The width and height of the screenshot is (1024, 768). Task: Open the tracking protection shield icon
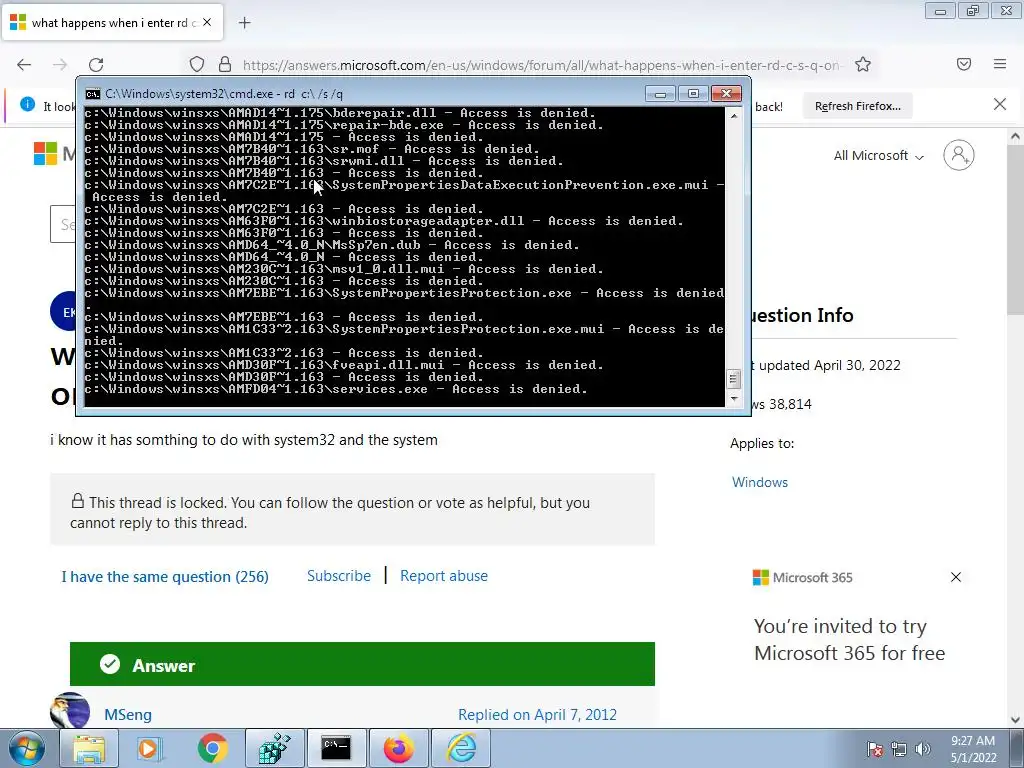pos(197,64)
